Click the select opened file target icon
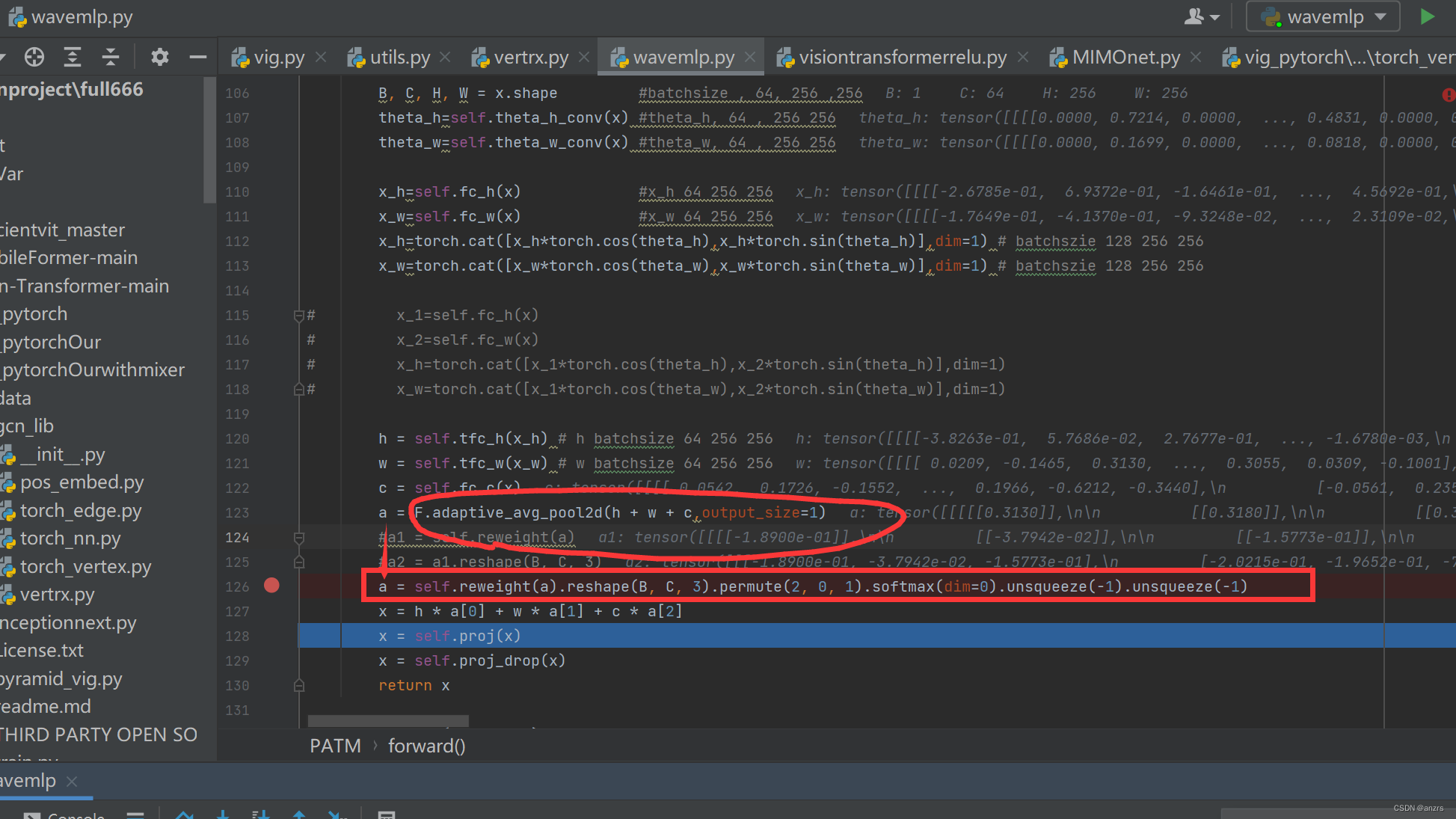This screenshot has height=819, width=1456. click(x=34, y=57)
